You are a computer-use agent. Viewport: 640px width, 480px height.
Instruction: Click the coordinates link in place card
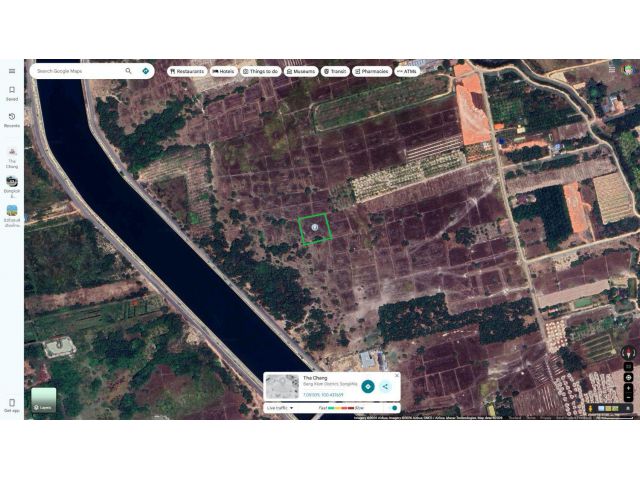[x=323, y=395]
